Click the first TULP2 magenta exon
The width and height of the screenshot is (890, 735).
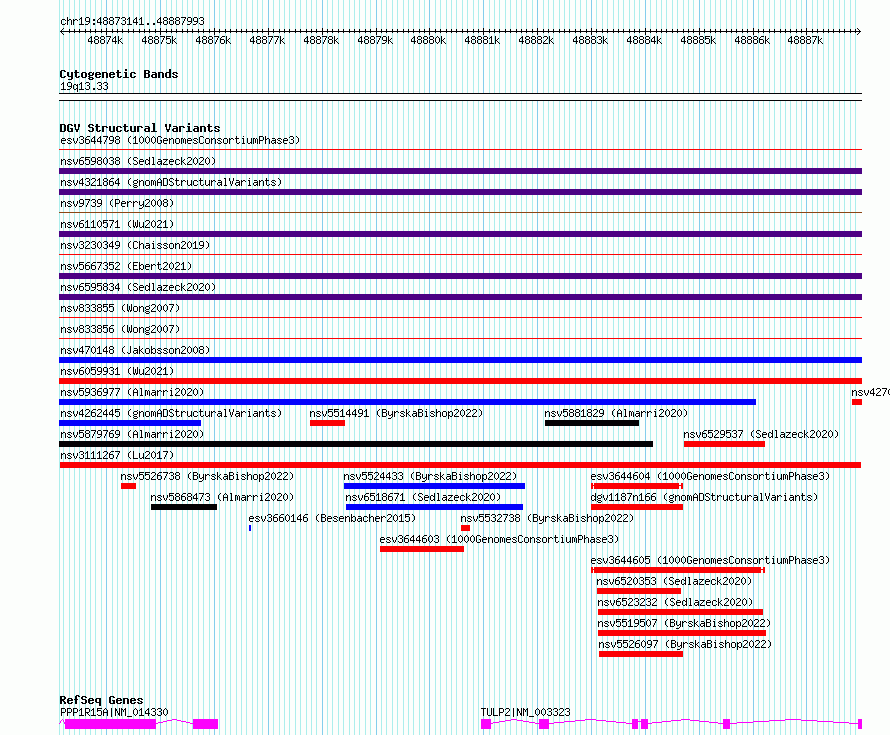486,724
